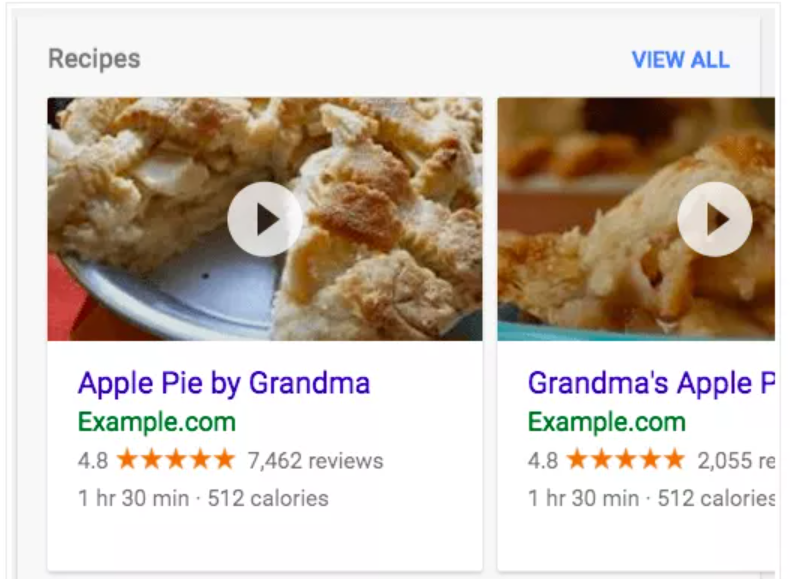
Task: Open the Grandma's Apple Pie title link
Action: 652,383
